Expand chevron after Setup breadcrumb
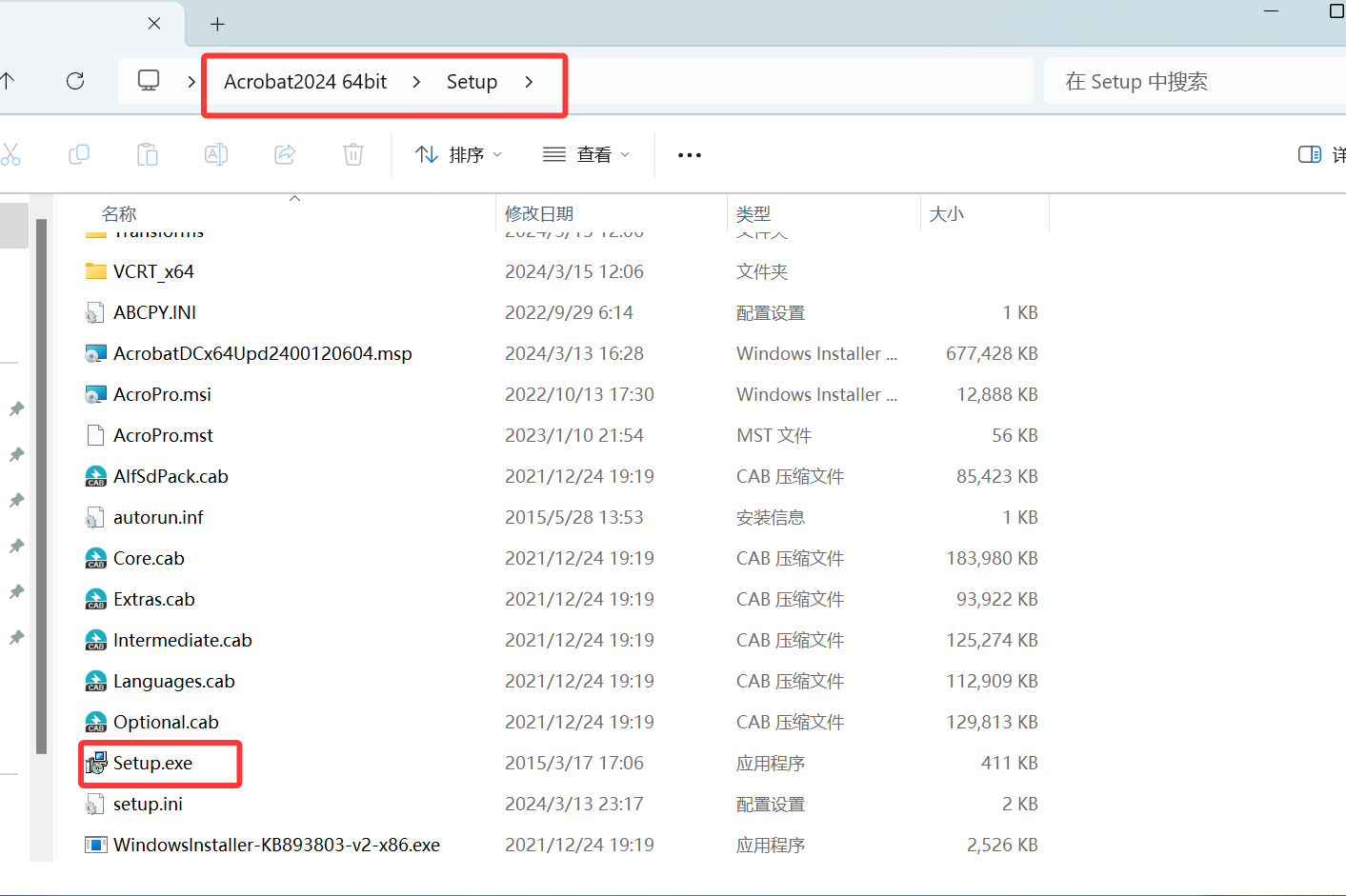Viewport: 1346px width, 896px height. (529, 82)
